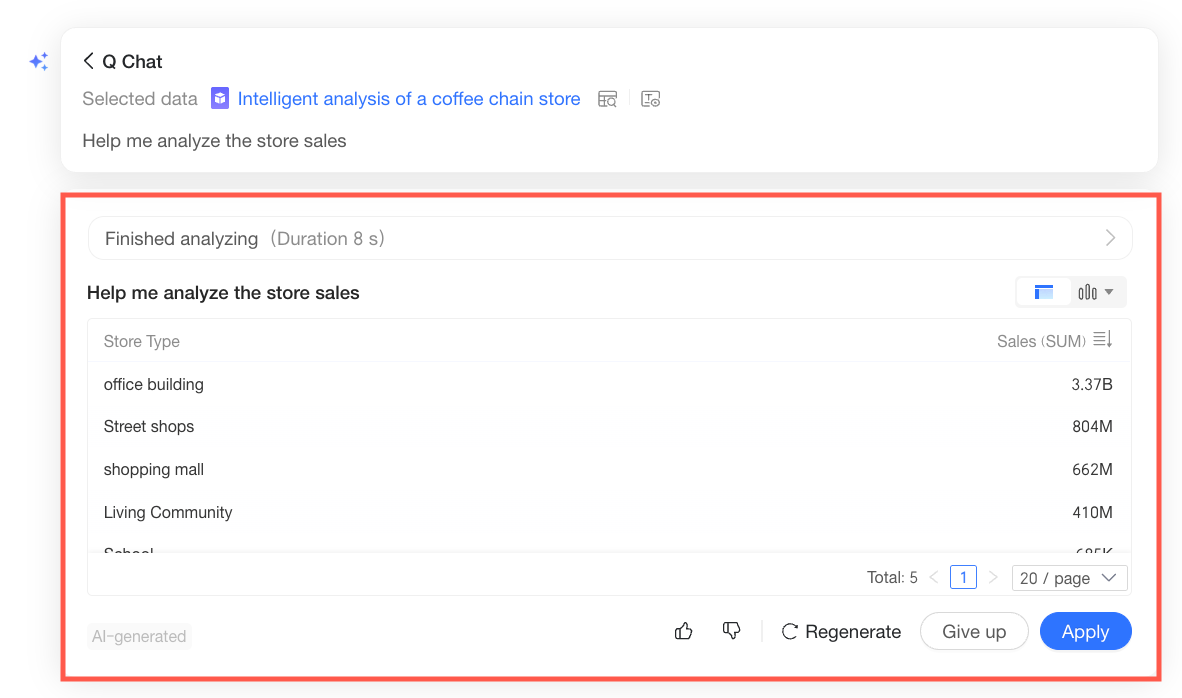Click the Store Type column header
This screenshot has width=1182, height=698.
coord(142,341)
